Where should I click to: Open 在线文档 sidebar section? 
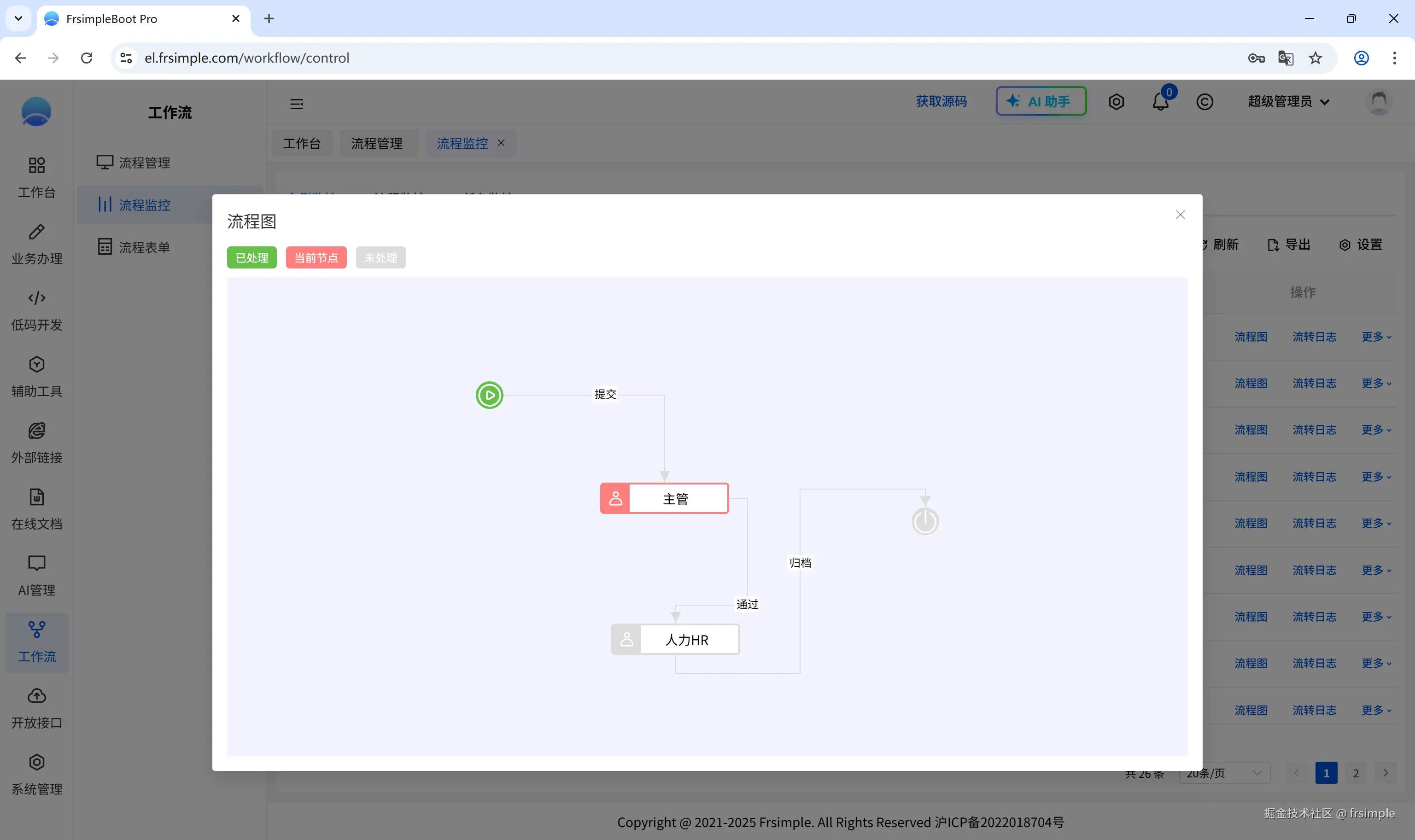[x=37, y=509]
